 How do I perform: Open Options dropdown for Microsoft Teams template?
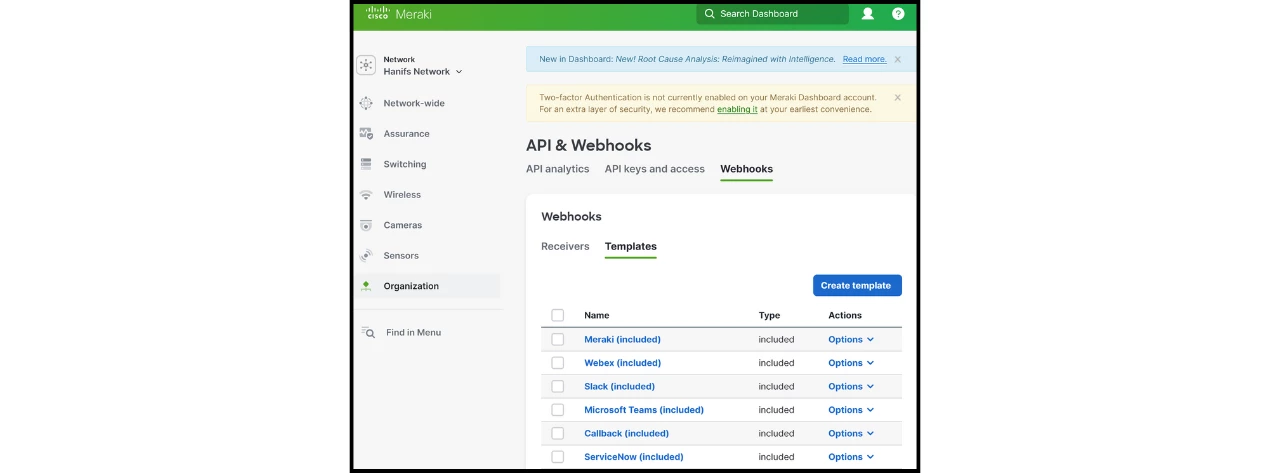[x=851, y=410]
